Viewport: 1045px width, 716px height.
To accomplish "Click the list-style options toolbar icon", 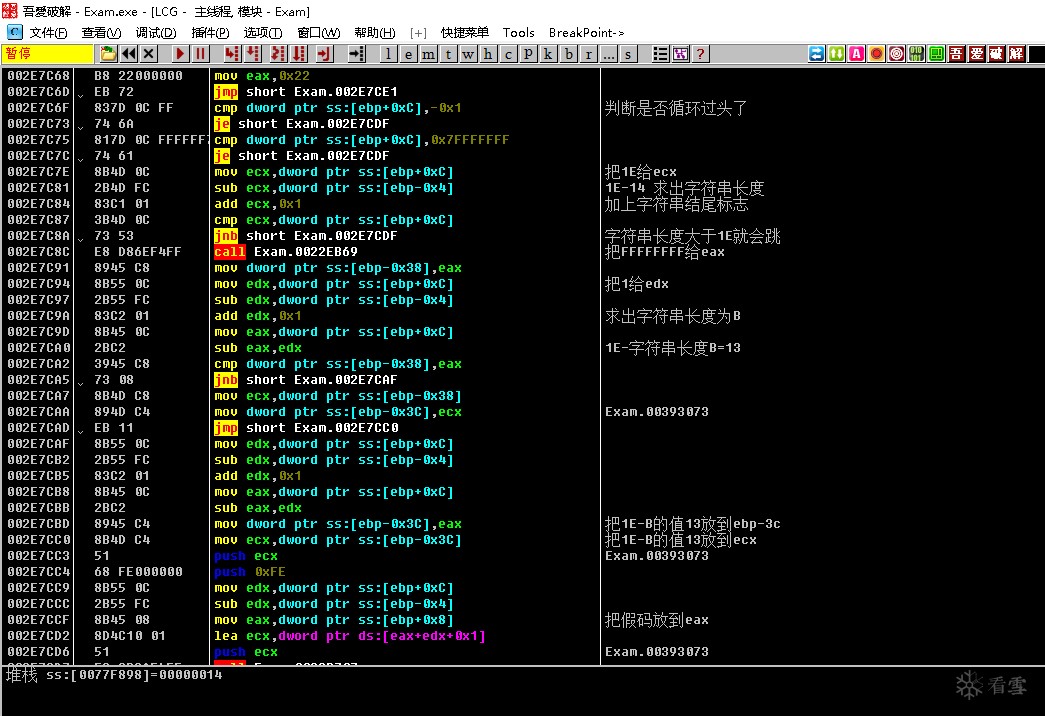I will point(660,54).
